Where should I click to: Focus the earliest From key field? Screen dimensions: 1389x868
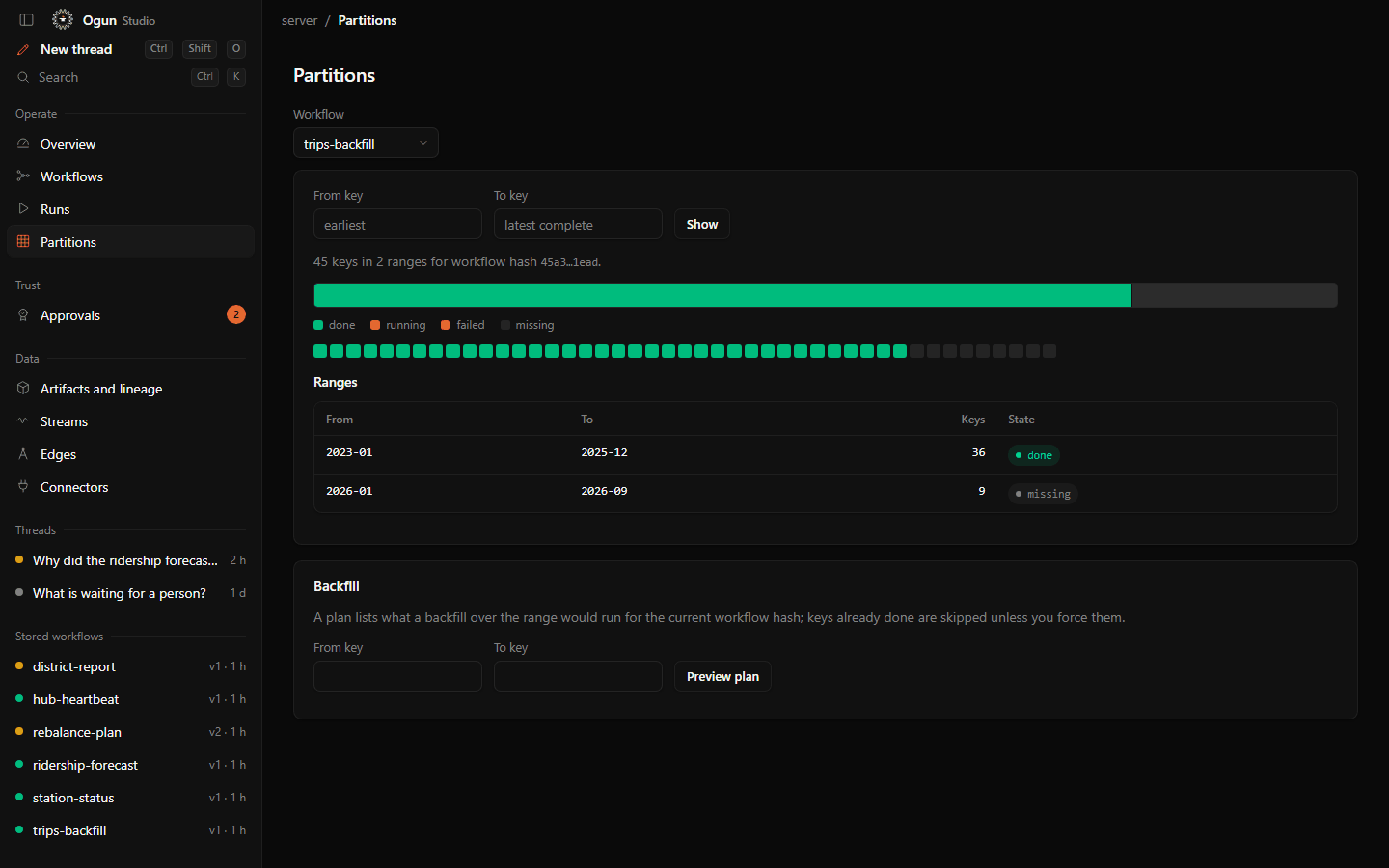[397, 225]
